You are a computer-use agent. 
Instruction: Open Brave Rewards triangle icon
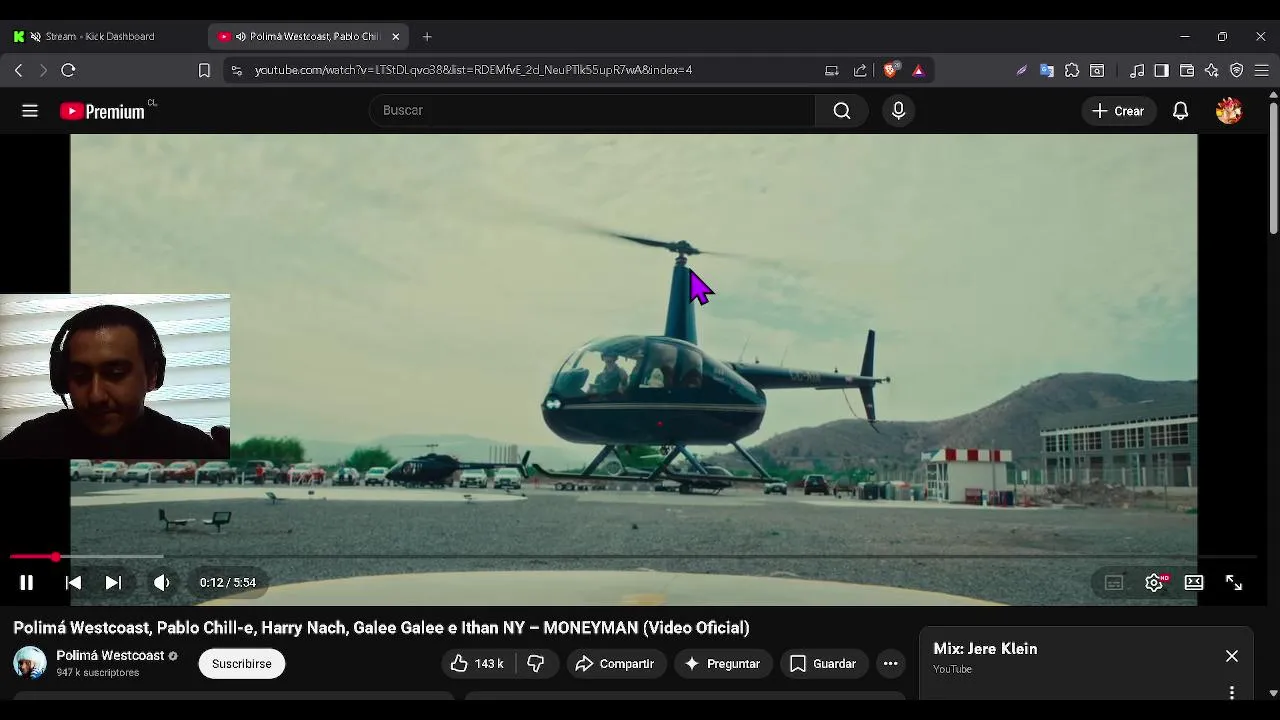click(918, 70)
